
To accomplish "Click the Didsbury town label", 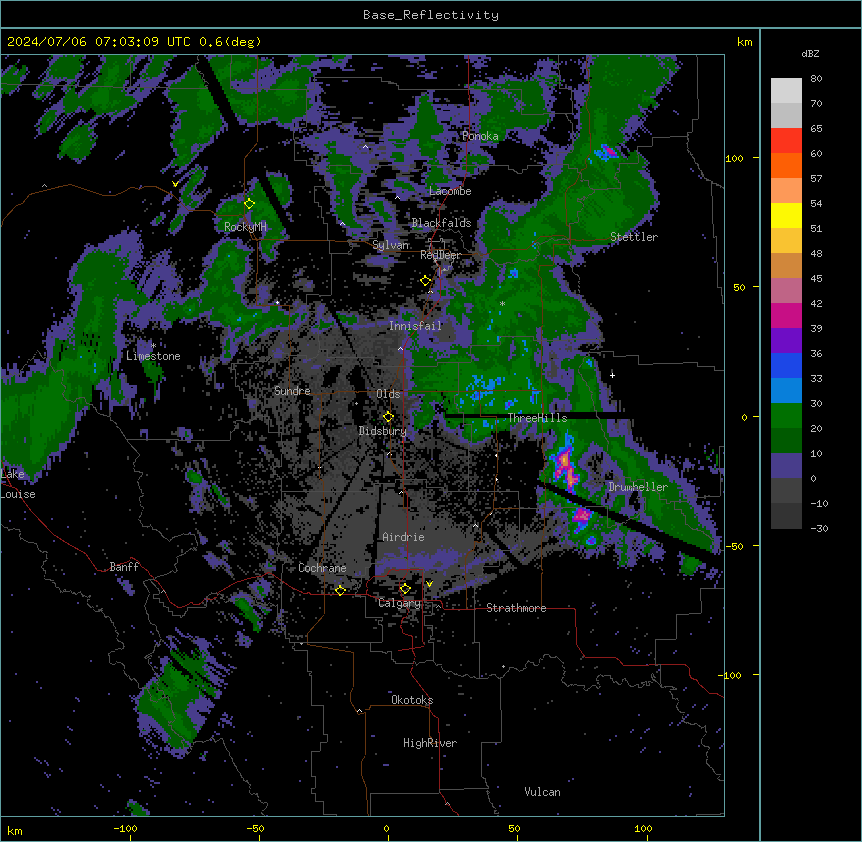I will tap(383, 431).
